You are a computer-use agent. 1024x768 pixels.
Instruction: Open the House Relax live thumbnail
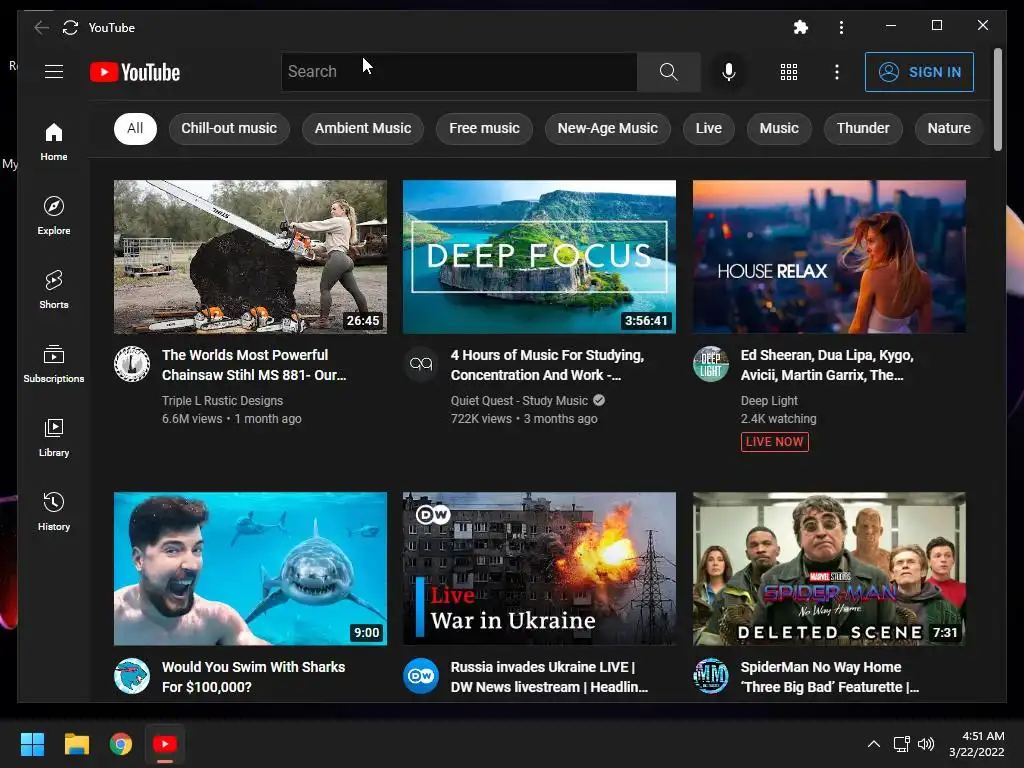[829, 257]
